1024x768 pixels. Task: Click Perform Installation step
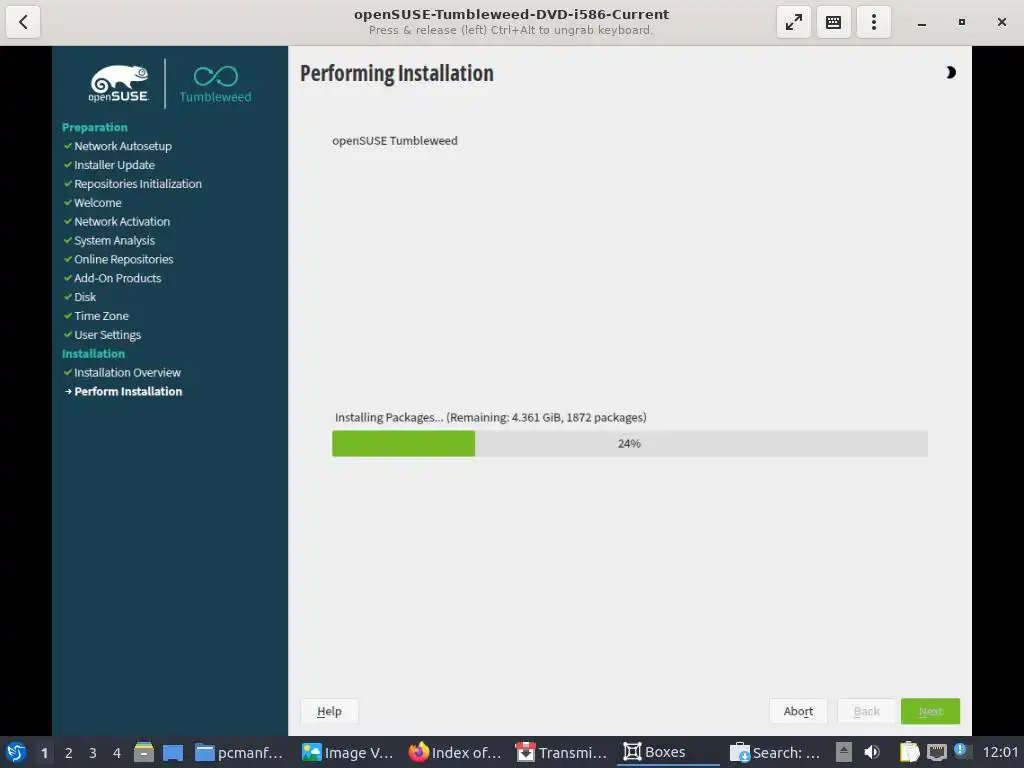[128, 392]
